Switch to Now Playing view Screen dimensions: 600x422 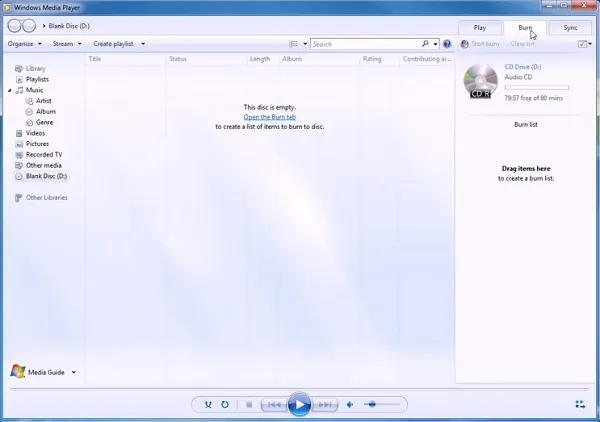pyautogui.click(x=581, y=404)
